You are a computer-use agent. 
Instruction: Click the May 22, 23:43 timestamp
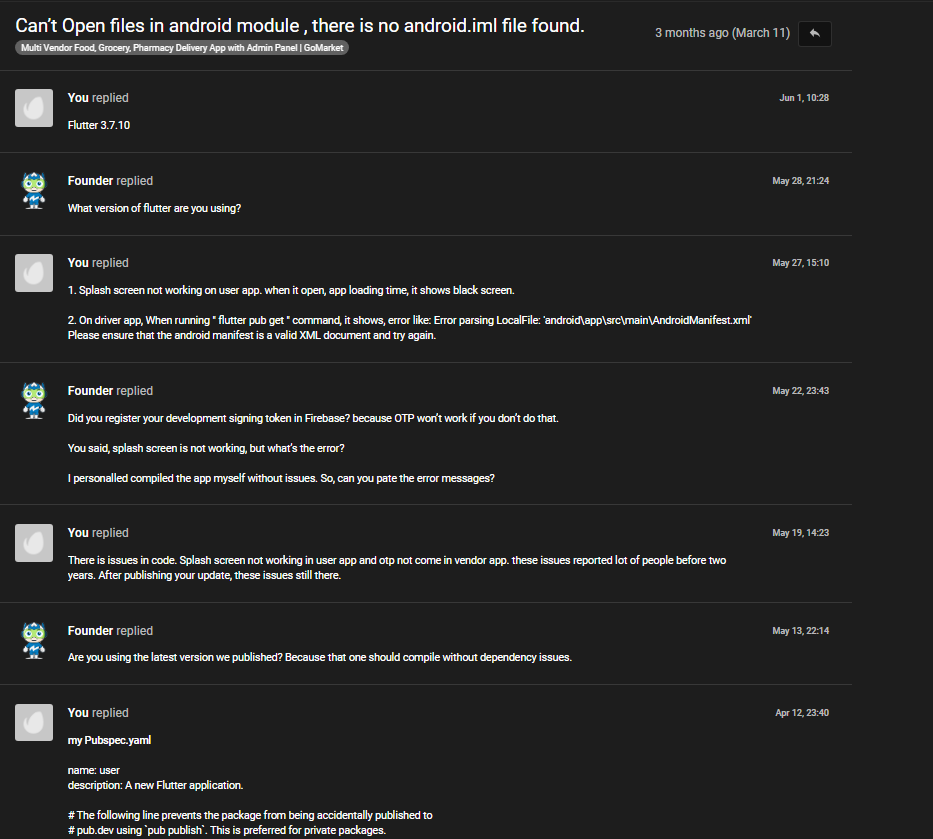pos(800,391)
